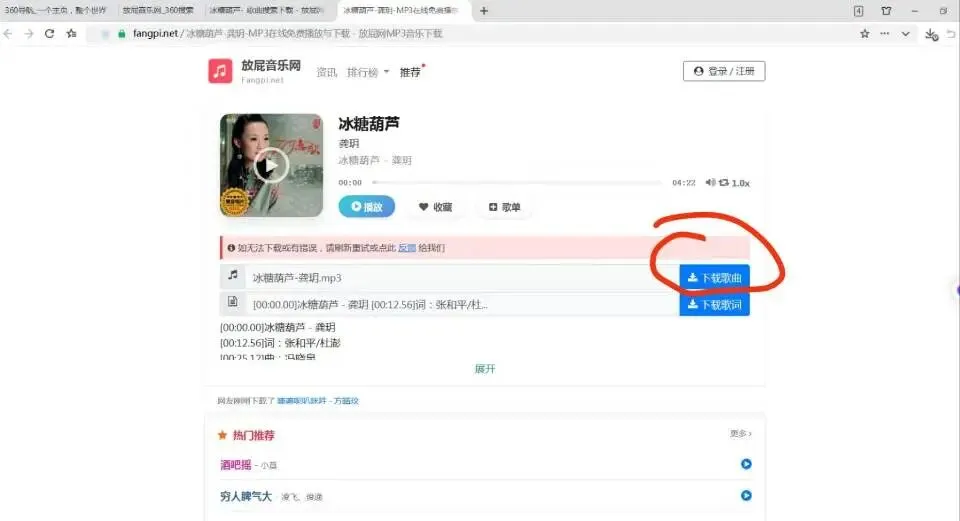Click the undo arrow icon beside downloads

(x=951, y=34)
